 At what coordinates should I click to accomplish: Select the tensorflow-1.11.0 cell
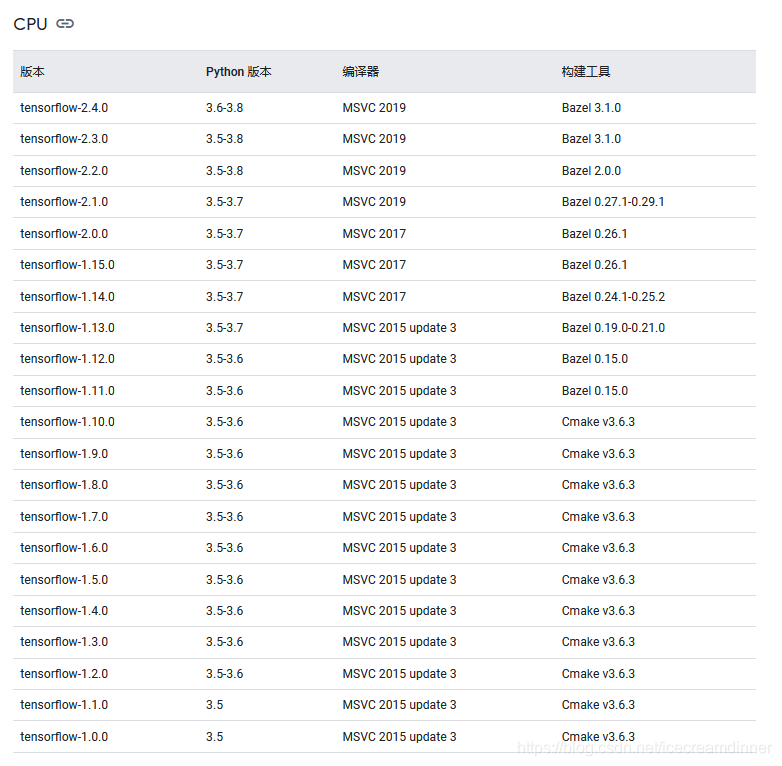[67, 390]
